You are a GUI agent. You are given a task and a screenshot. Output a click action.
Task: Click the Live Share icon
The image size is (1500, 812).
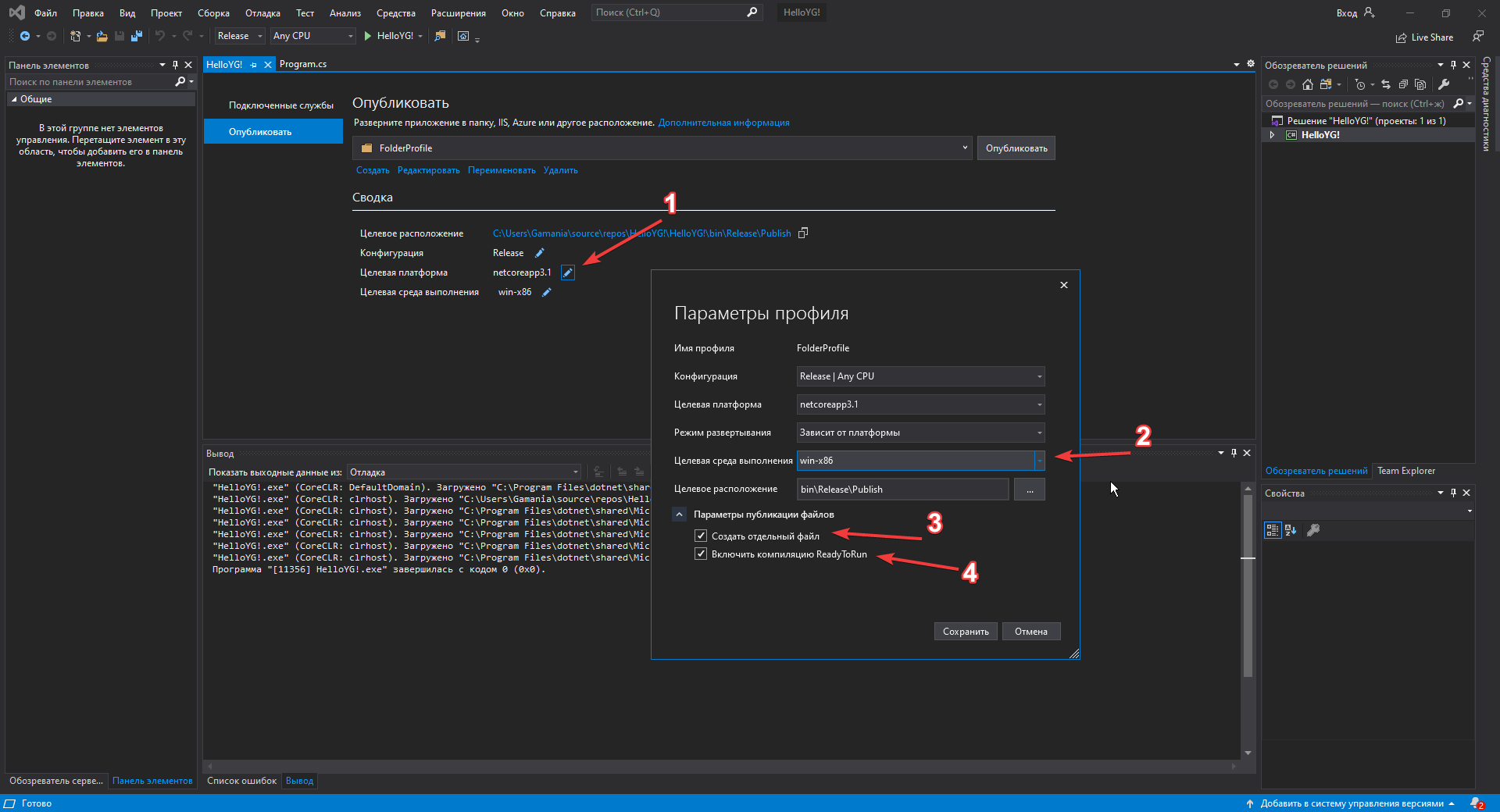click(x=1402, y=37)
